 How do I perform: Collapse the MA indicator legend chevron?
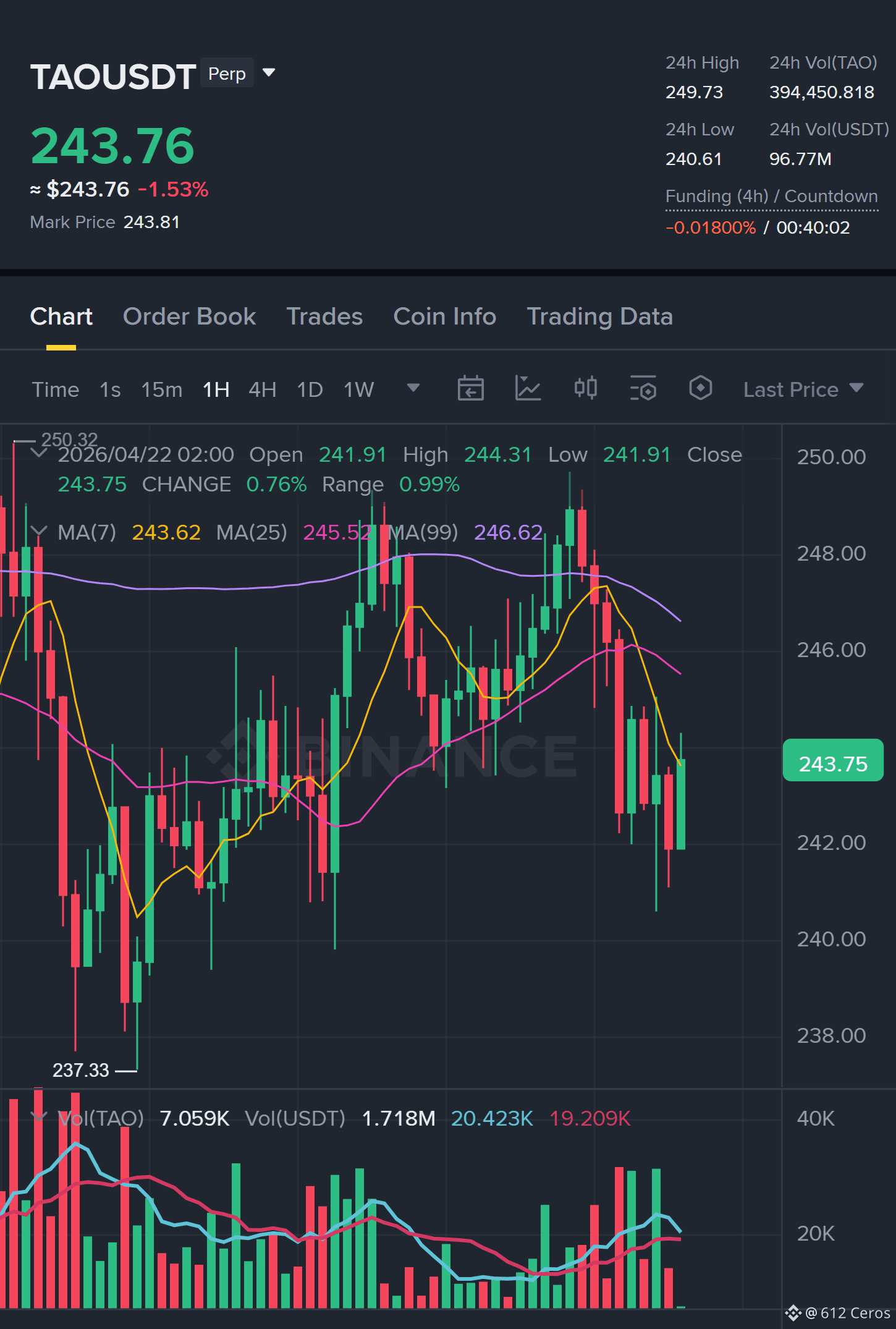tap(39, 531)
